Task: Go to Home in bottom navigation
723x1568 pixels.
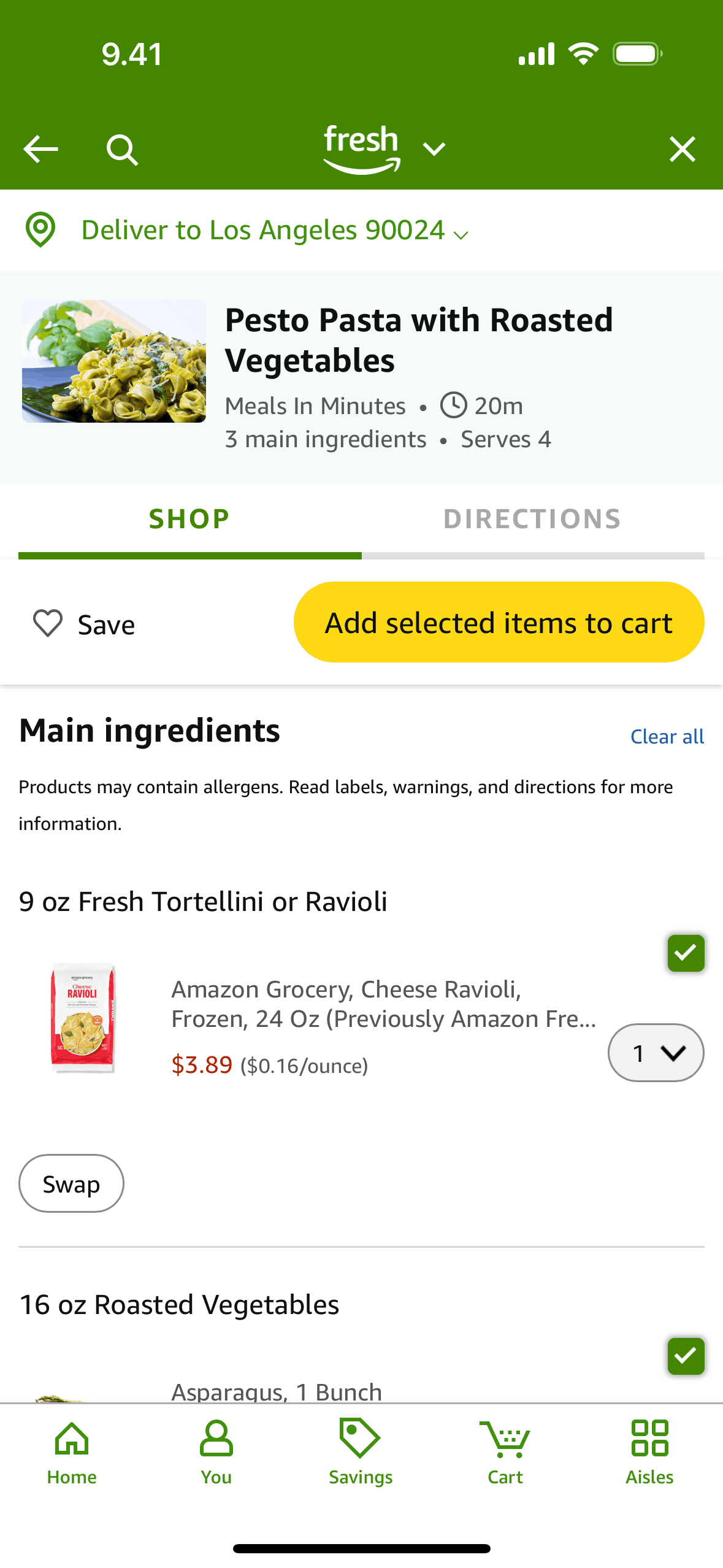Action: (72, 1451)
